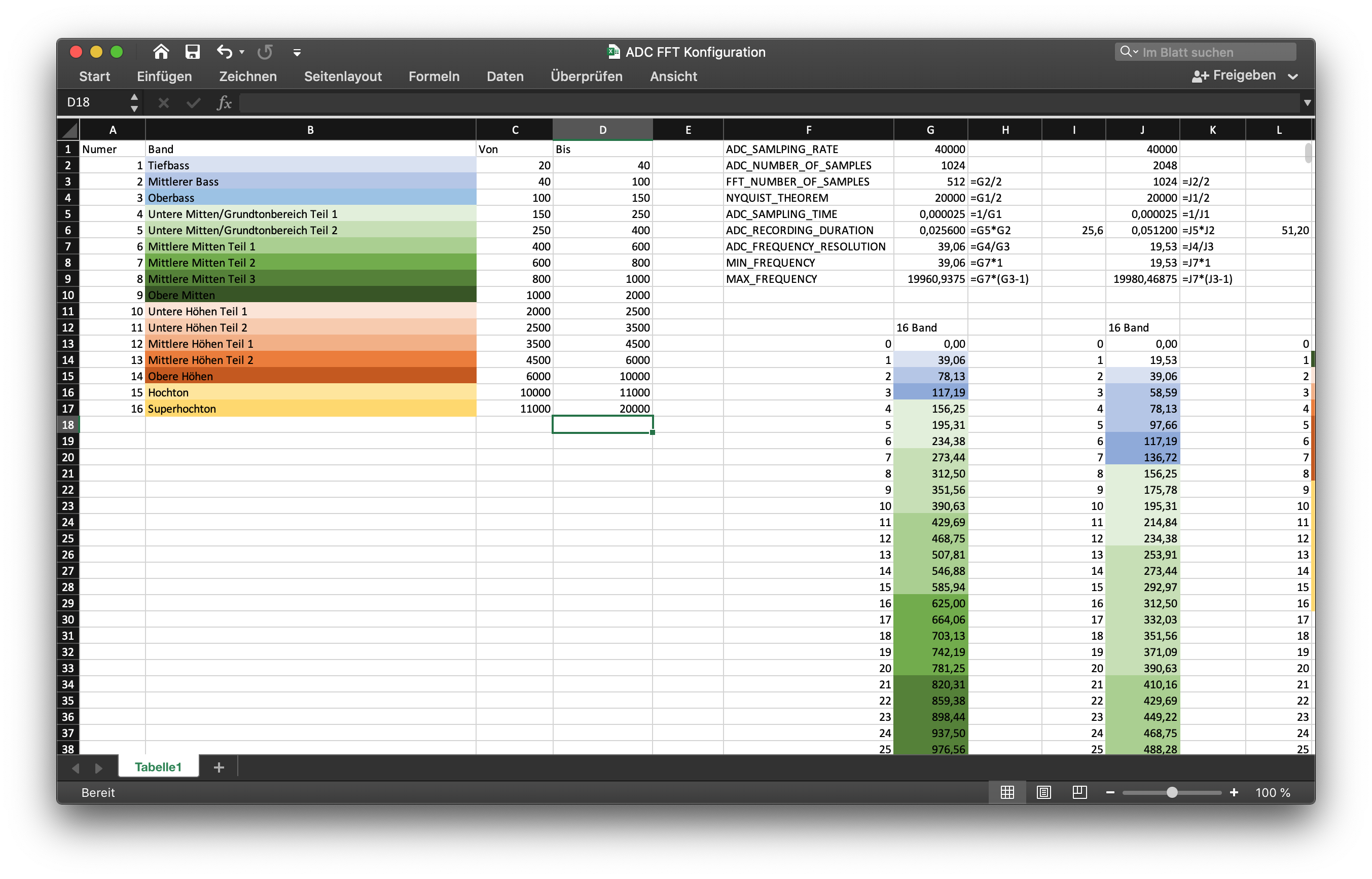Click inside the formula bar input

769,103
